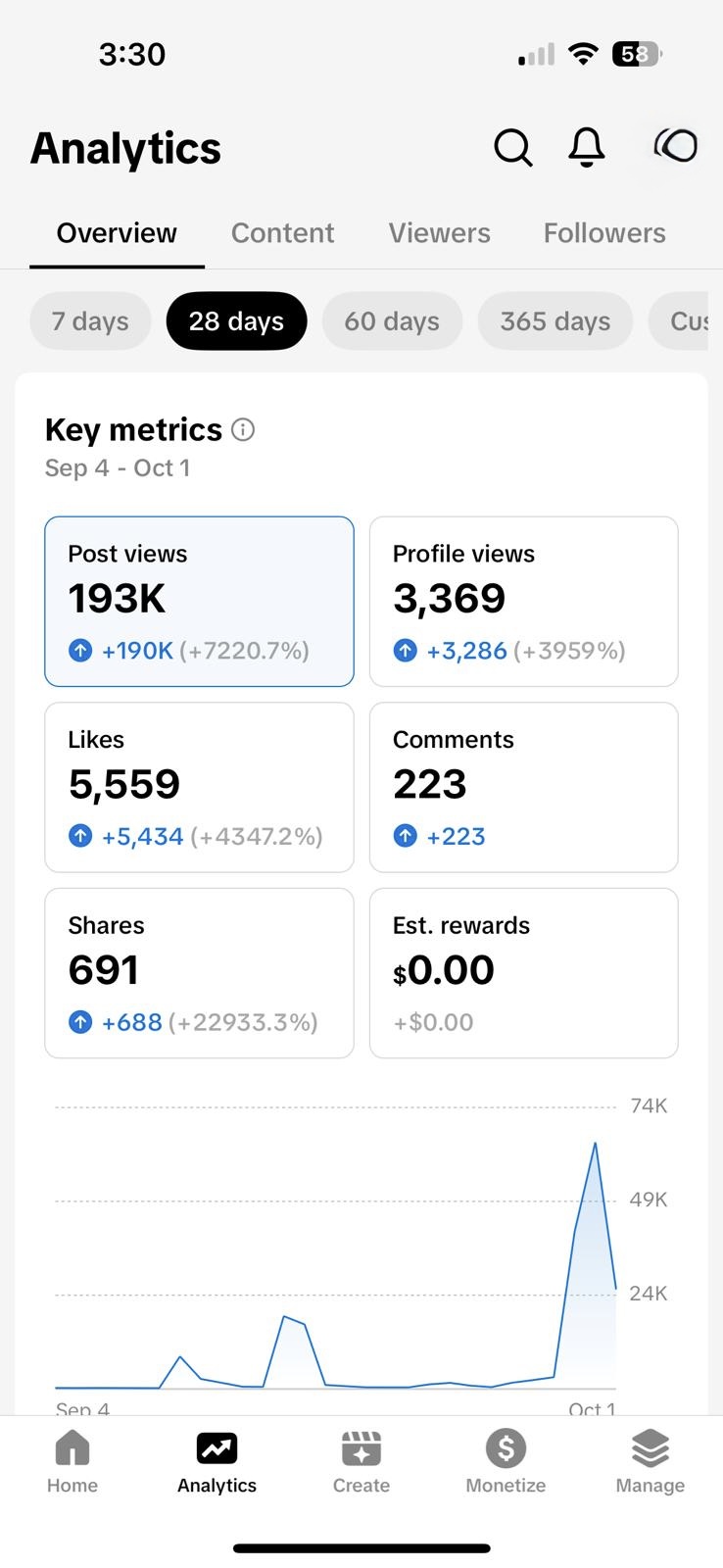The width and height of the screenshot is (723, 1568).
Task: Open the Manage layers icon
Action: (650, 1460)
